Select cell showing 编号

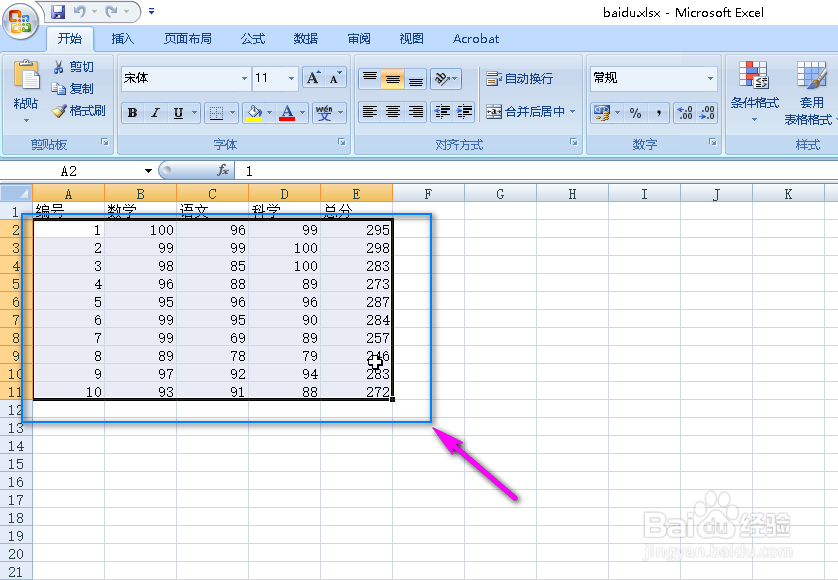coord(68,211)
